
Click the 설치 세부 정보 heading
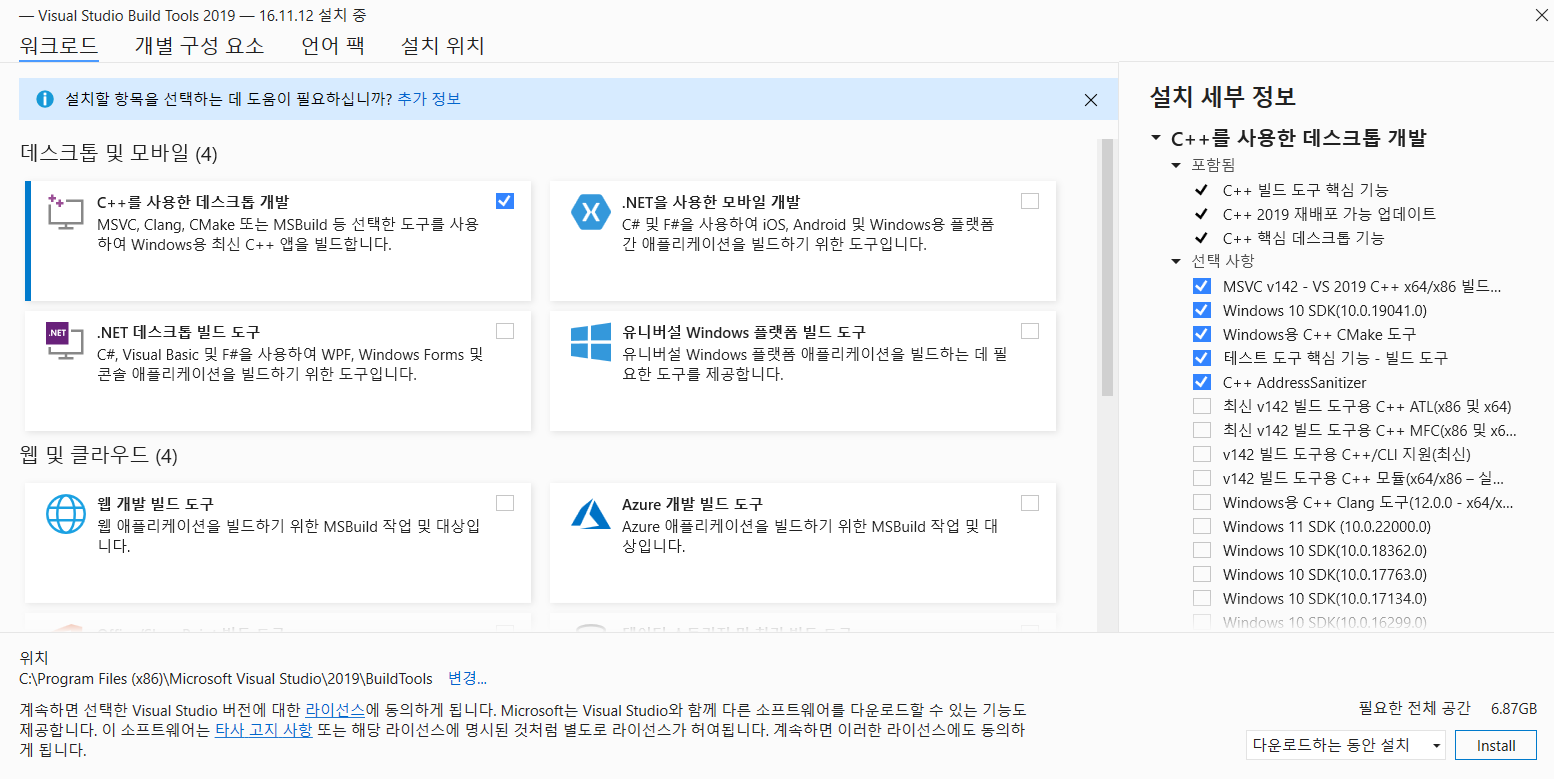[x=1223, y=97]
